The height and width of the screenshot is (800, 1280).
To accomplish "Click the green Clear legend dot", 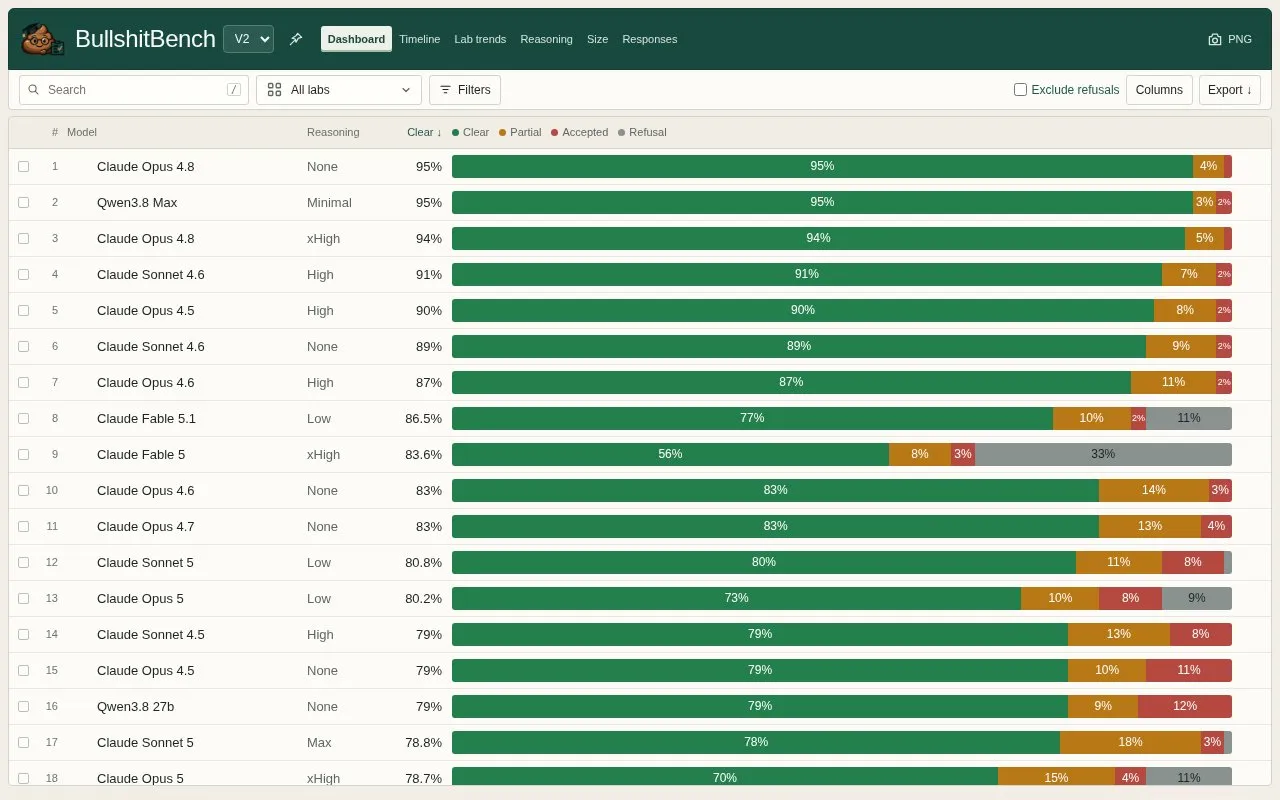I will (x=456, y=132).
